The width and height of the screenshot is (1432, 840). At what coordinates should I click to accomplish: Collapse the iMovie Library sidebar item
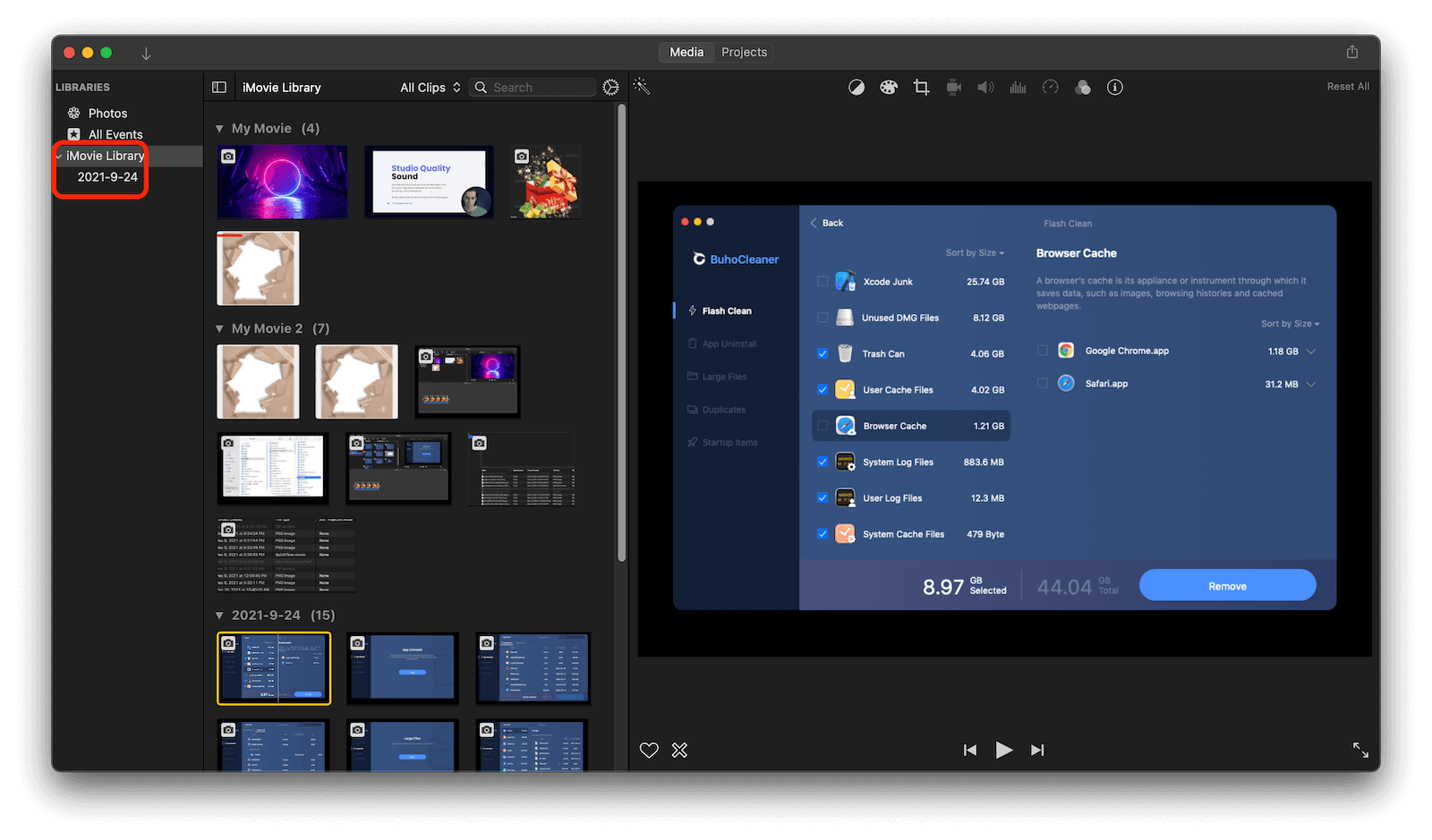(59, 156)
